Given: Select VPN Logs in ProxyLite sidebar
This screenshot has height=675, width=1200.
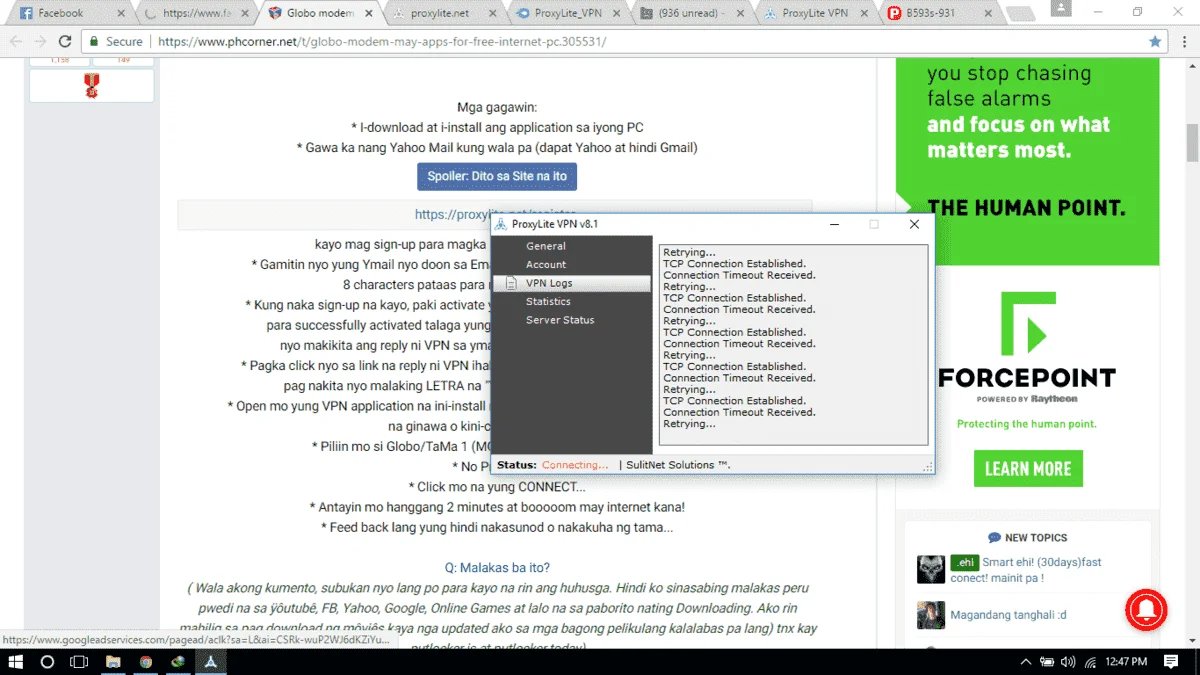Looking at the screenshot, I should click(x=572, y=284).
